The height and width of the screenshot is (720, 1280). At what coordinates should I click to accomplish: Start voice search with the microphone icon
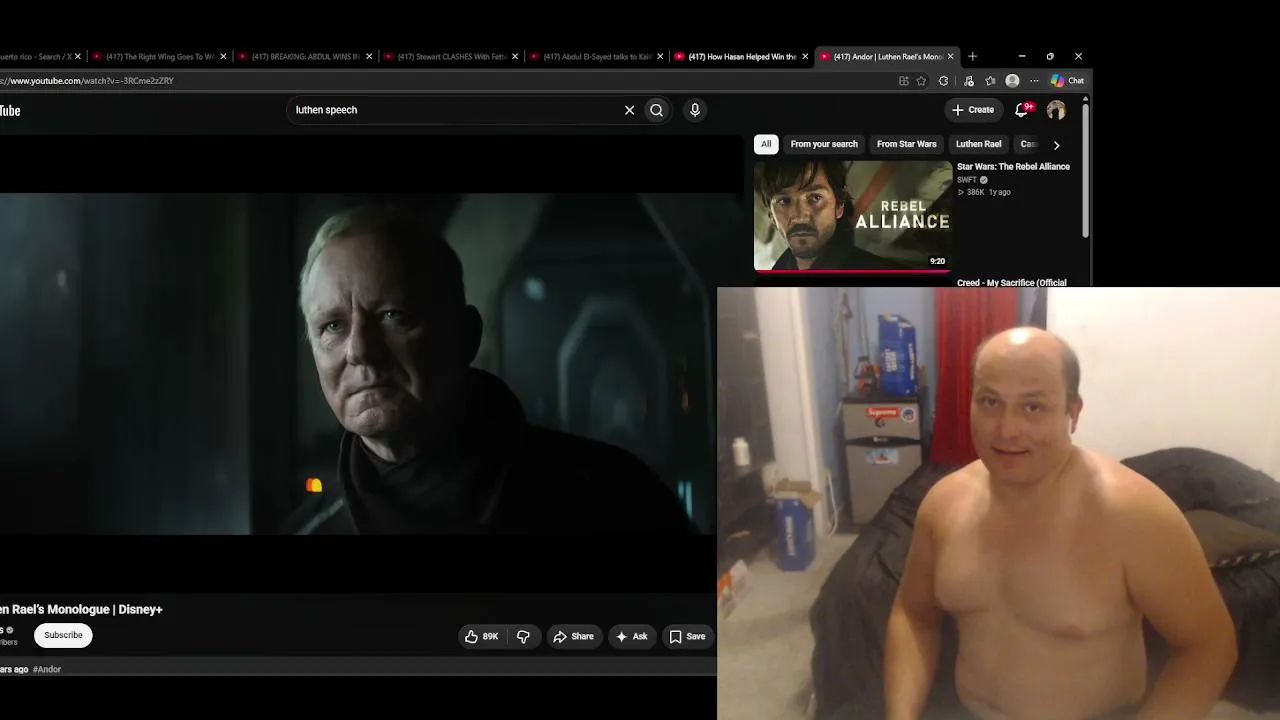[x=695, y=110]
